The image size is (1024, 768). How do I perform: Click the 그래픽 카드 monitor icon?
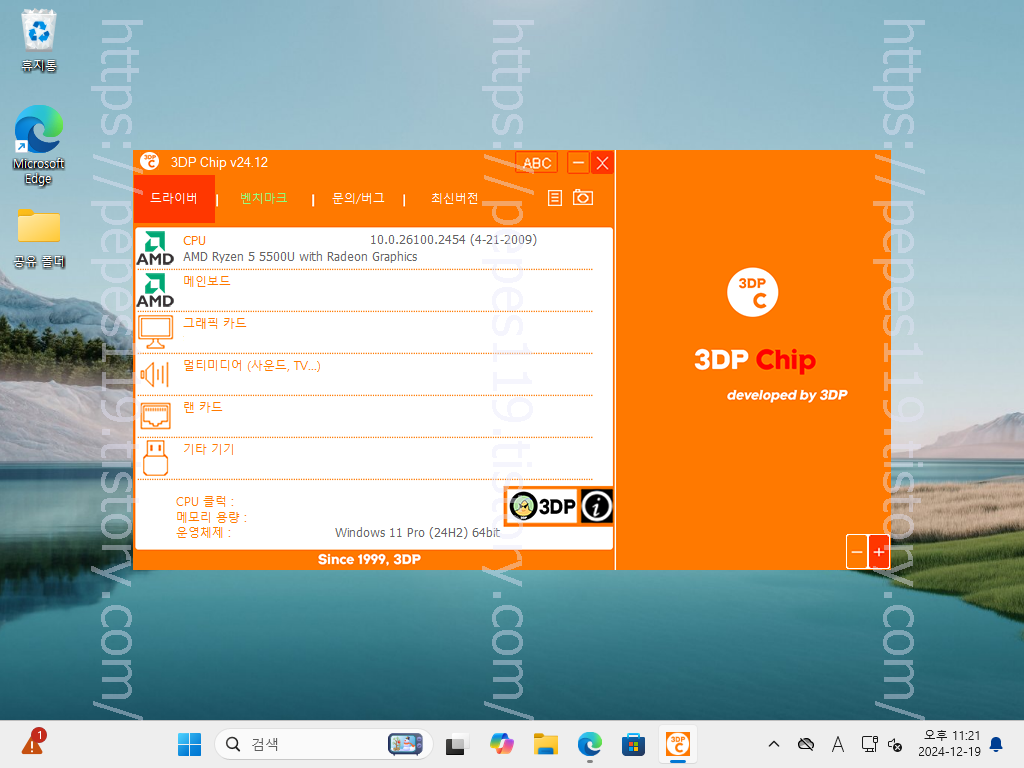click(x=155, y=332)
